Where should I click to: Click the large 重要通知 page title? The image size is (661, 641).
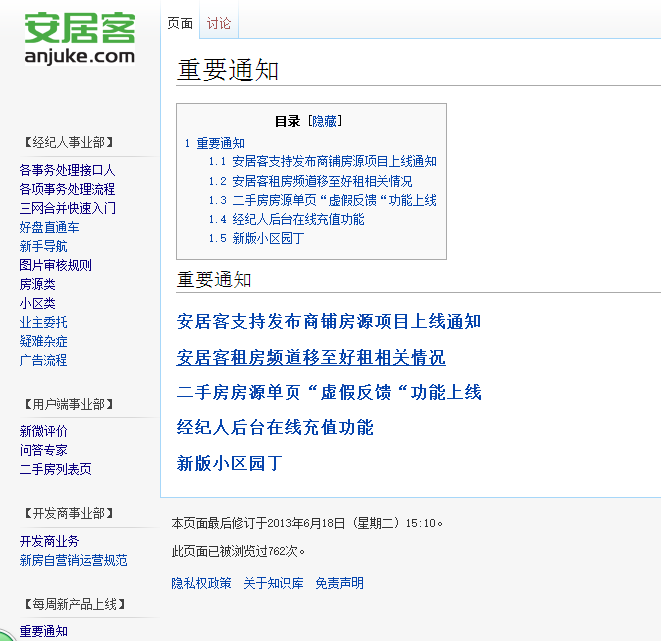click(228, 70)
